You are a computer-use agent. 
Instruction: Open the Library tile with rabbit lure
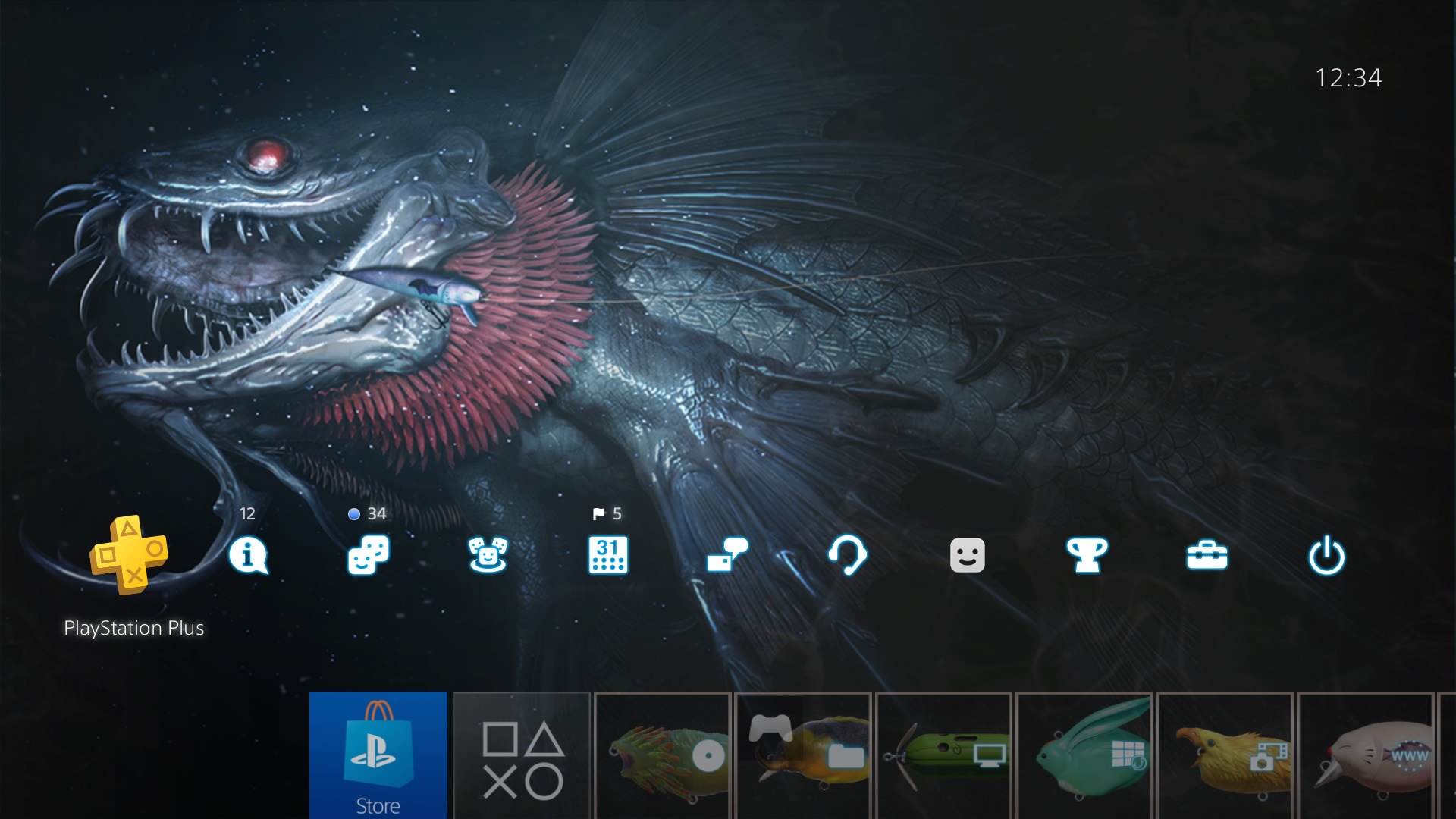coord(1084,755)
